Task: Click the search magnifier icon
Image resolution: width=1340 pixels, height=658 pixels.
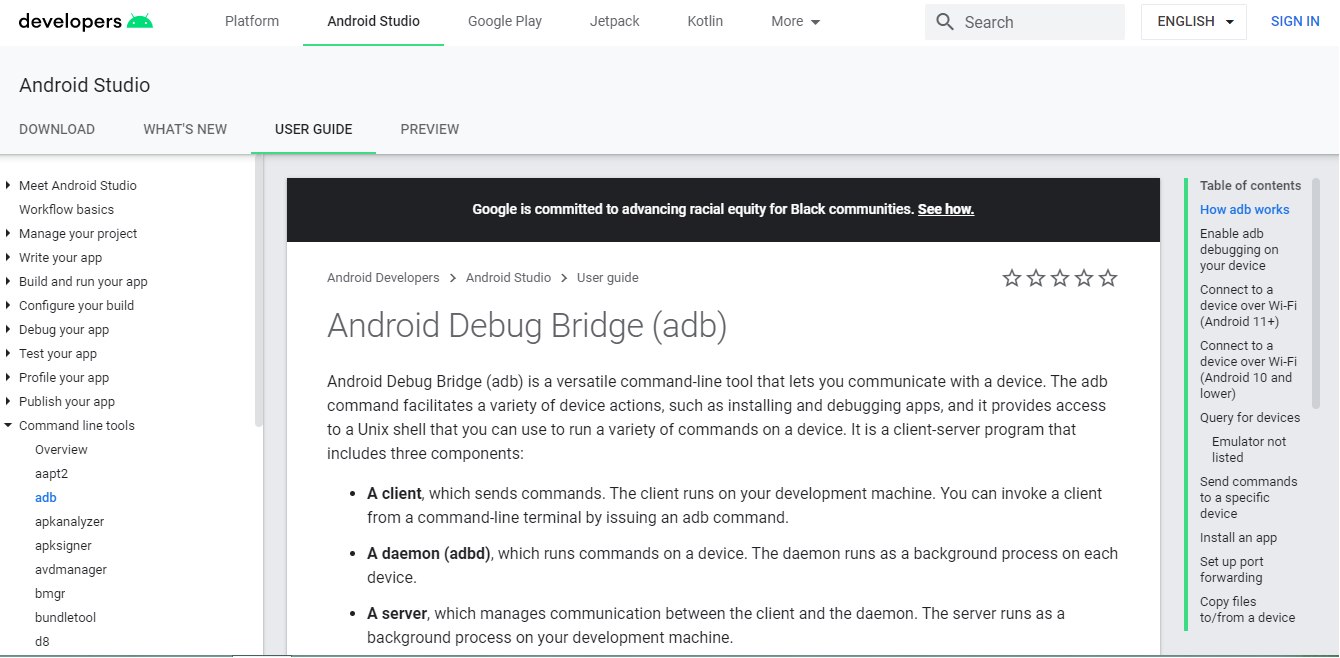Action: pos(945,22)
